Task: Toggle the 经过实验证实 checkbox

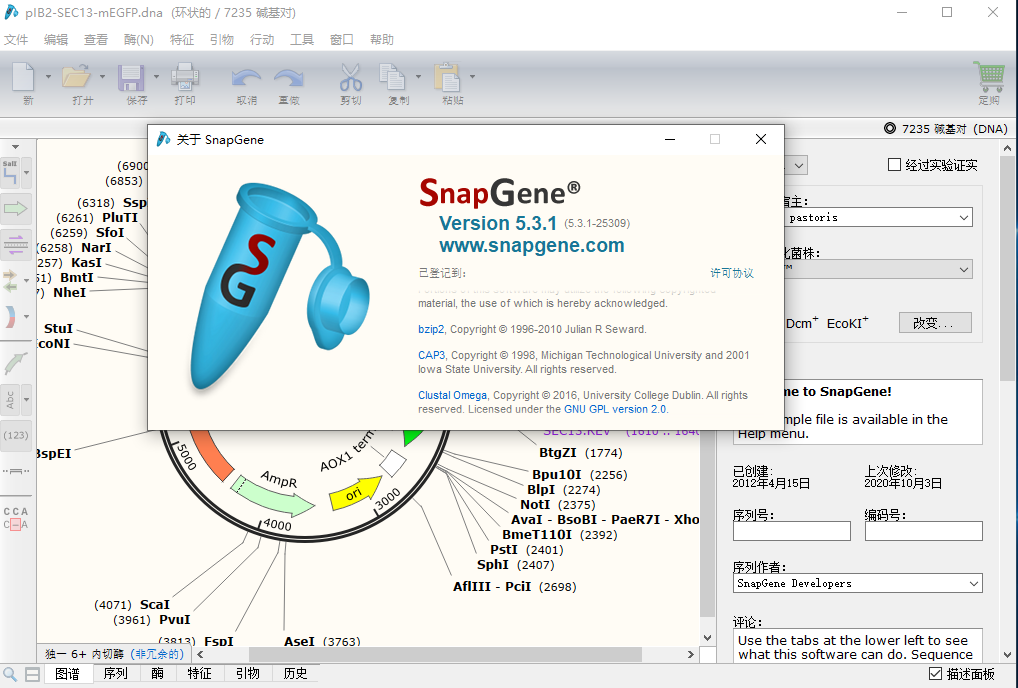Action: tap(894, 165)
